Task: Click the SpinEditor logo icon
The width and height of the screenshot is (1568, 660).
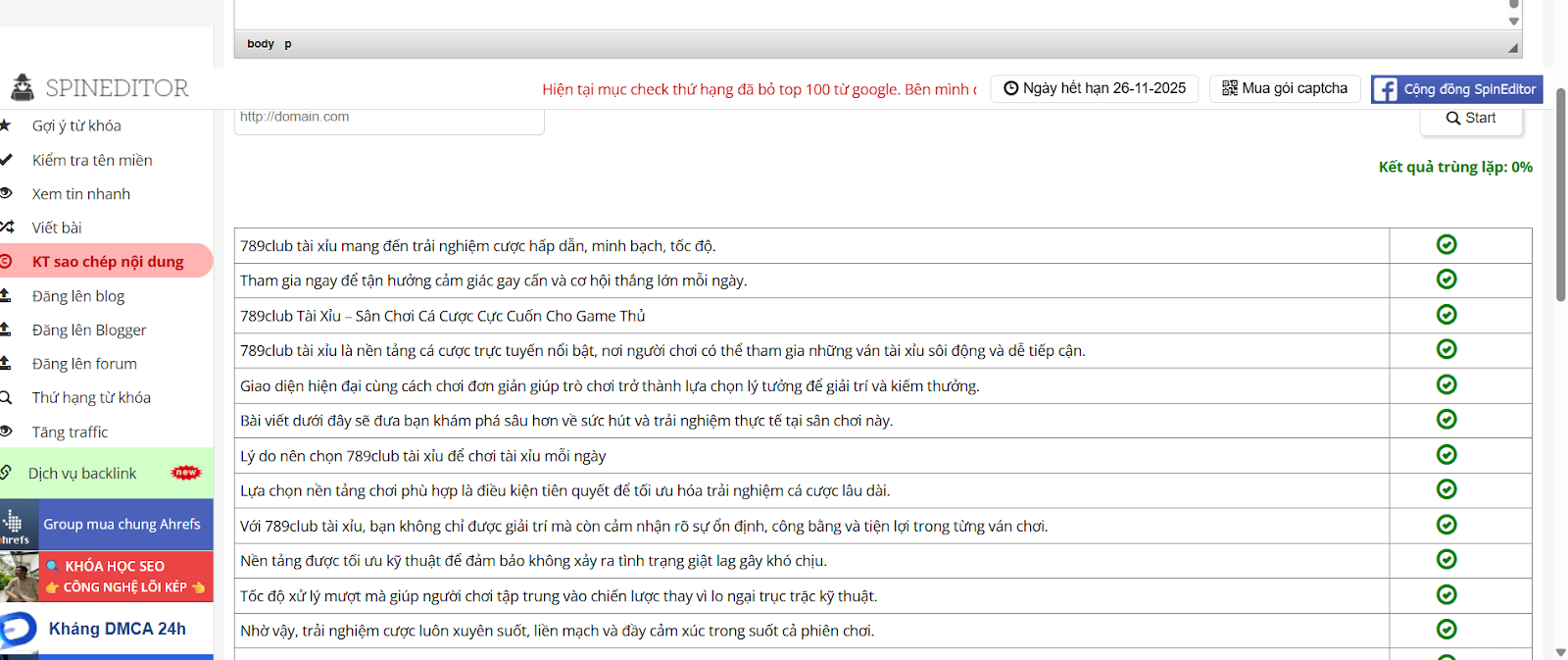Action: tap(22, 88)
